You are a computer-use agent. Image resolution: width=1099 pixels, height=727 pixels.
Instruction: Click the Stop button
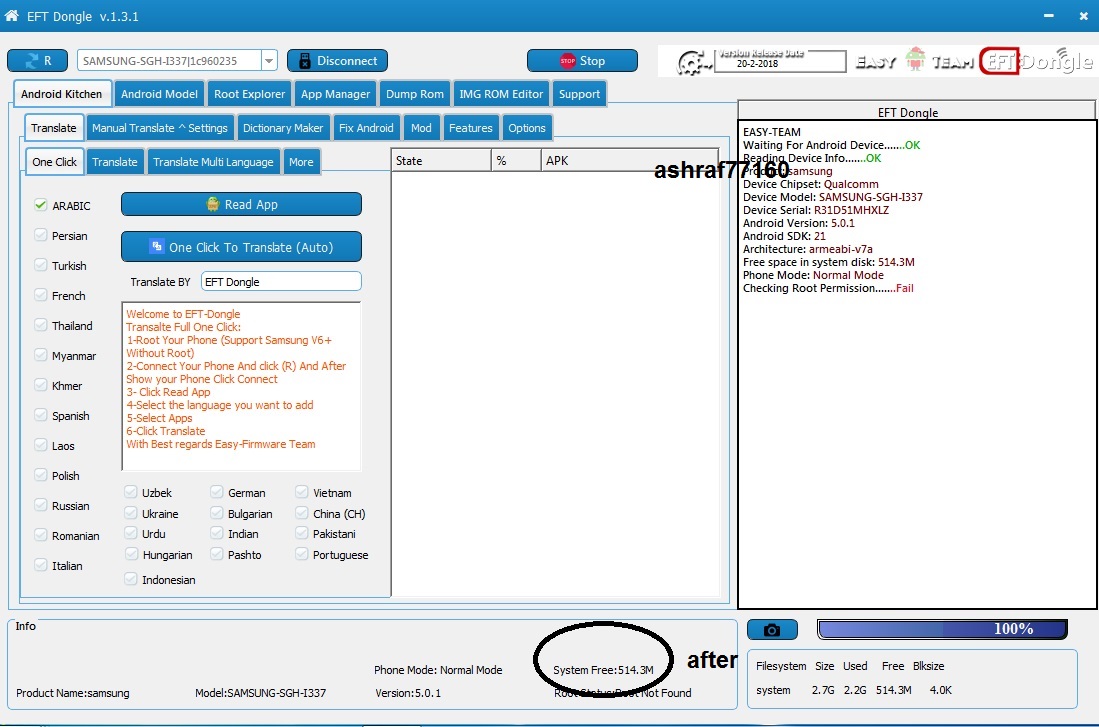point(582,61)
